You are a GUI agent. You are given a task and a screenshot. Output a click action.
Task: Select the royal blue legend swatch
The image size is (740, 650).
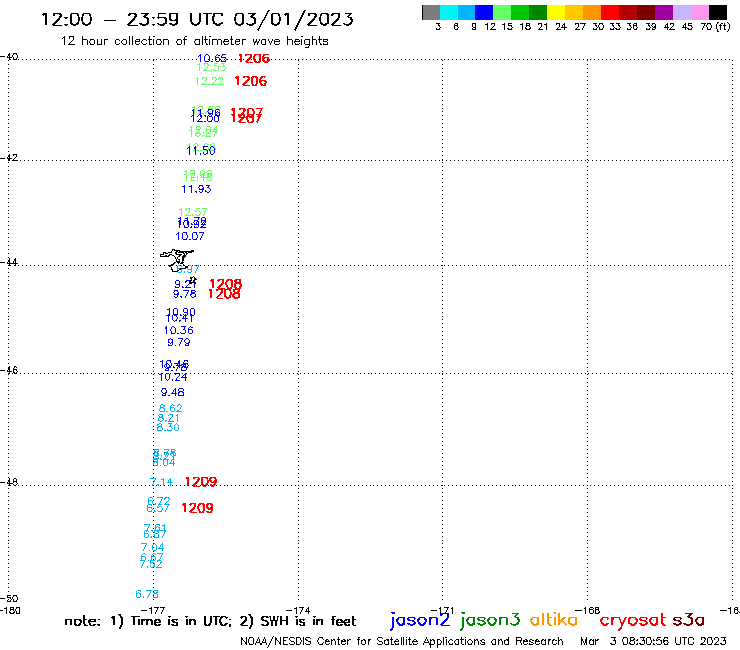tap(484, 12)
